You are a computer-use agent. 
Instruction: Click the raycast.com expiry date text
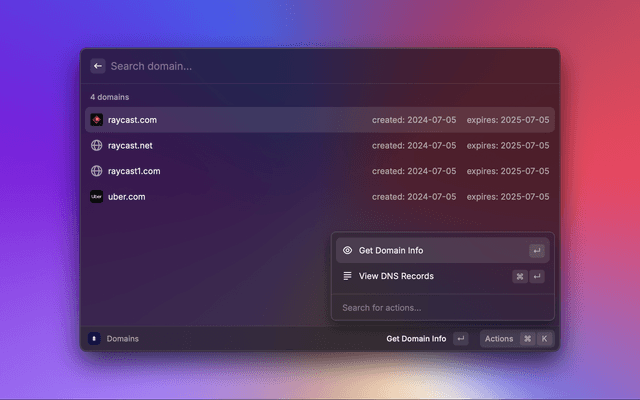(507, 120)
